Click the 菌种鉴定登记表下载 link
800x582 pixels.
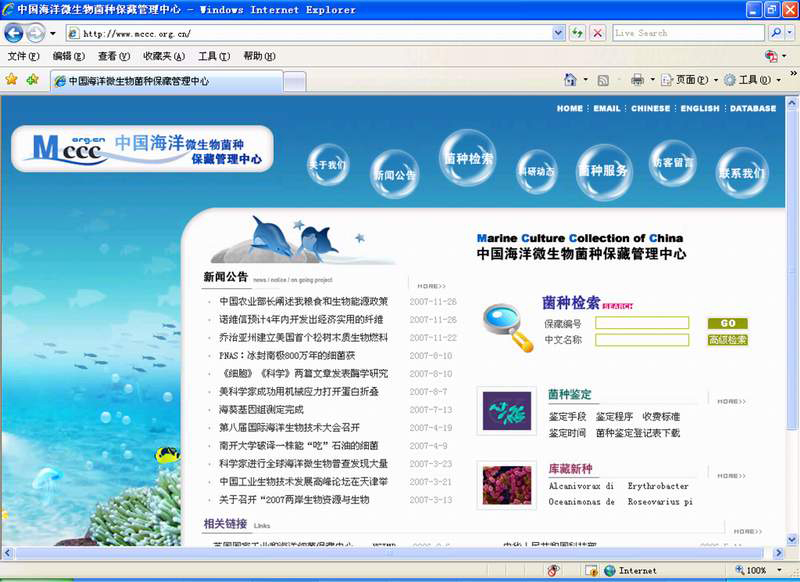click(x=638, y=433)
